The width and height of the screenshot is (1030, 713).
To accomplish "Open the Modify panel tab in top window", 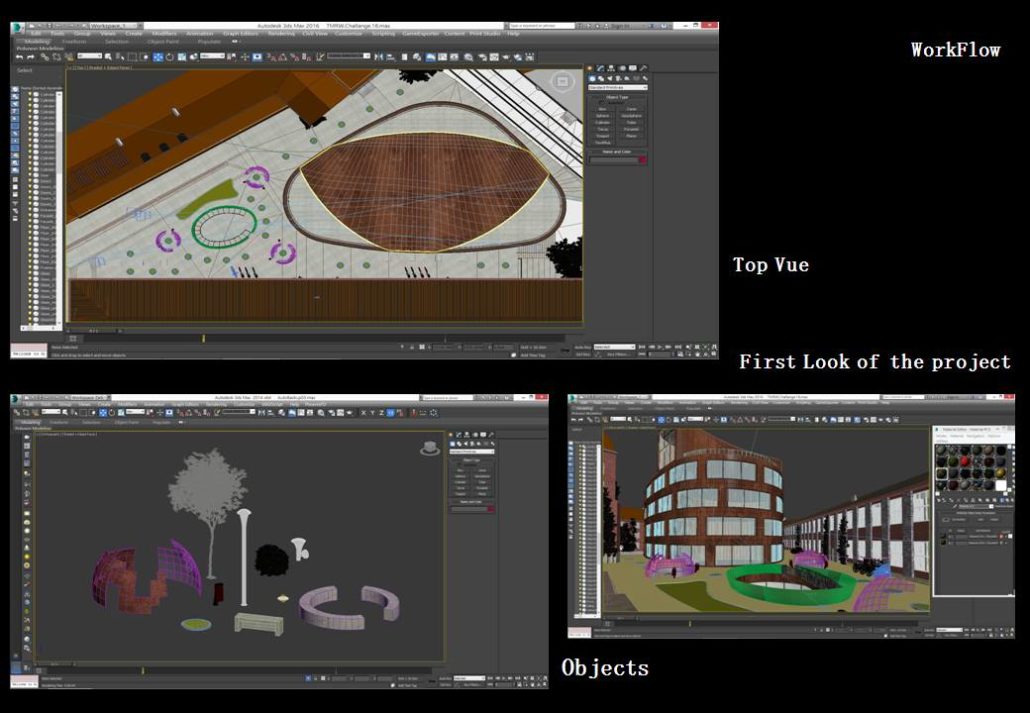I will click(600, 68).
